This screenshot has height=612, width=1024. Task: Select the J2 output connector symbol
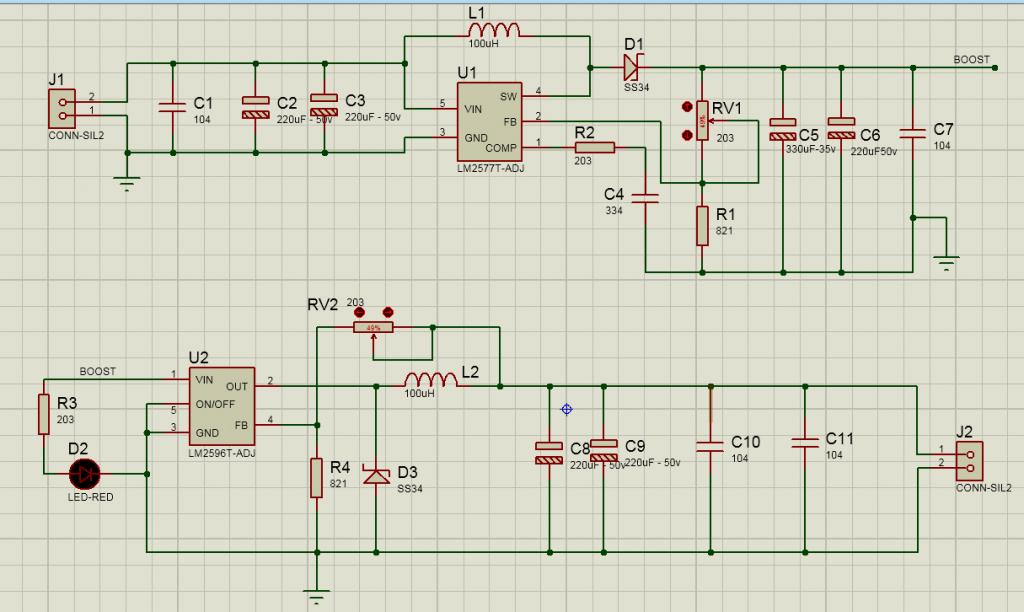(x=970, y=461)
